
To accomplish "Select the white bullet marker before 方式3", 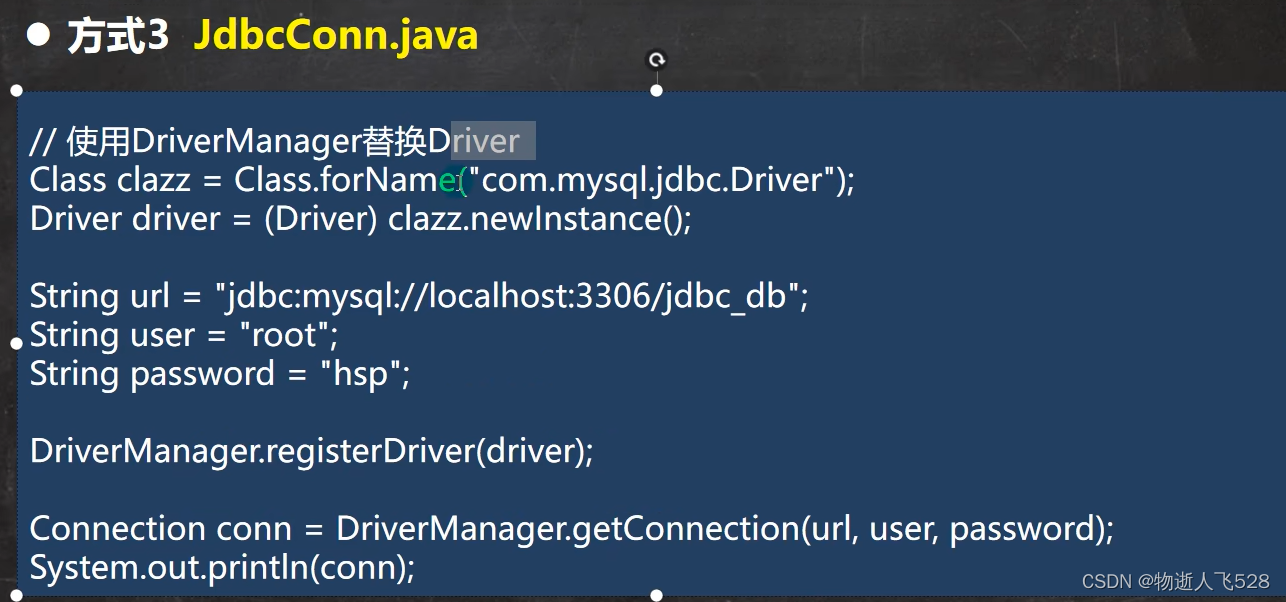I will pos(37,33).
